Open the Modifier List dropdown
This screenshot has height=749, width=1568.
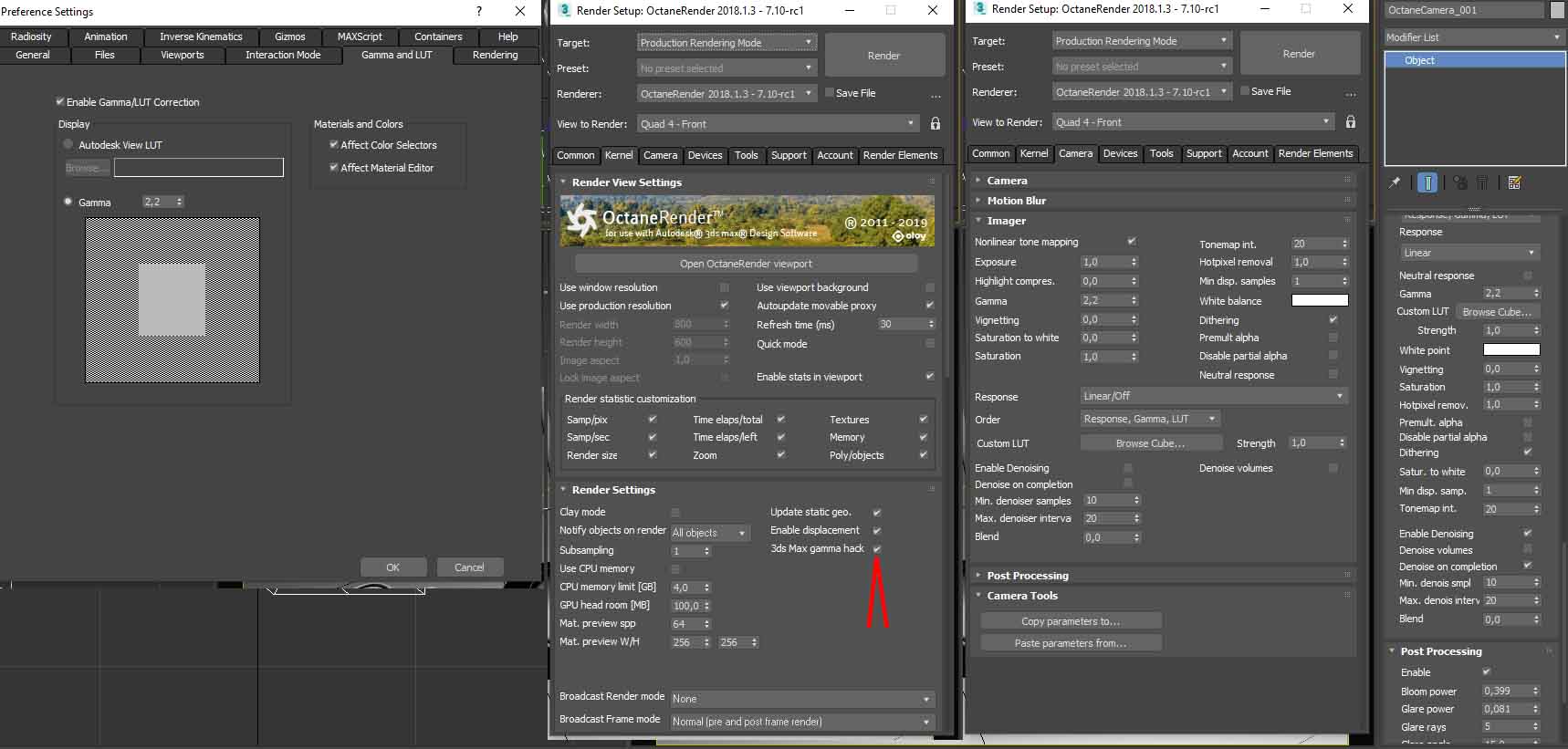click(x=1474, y=37)
